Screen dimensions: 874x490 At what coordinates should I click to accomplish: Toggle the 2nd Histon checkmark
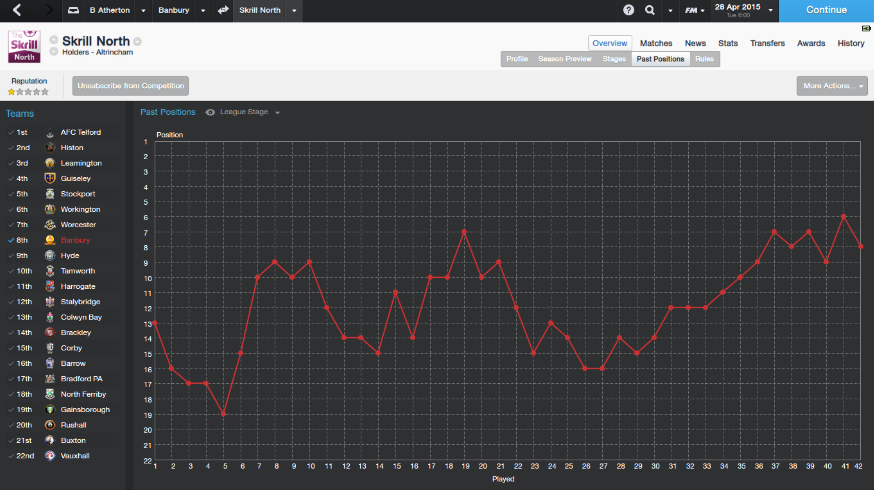pyautogui.click(x=11, y=148)
